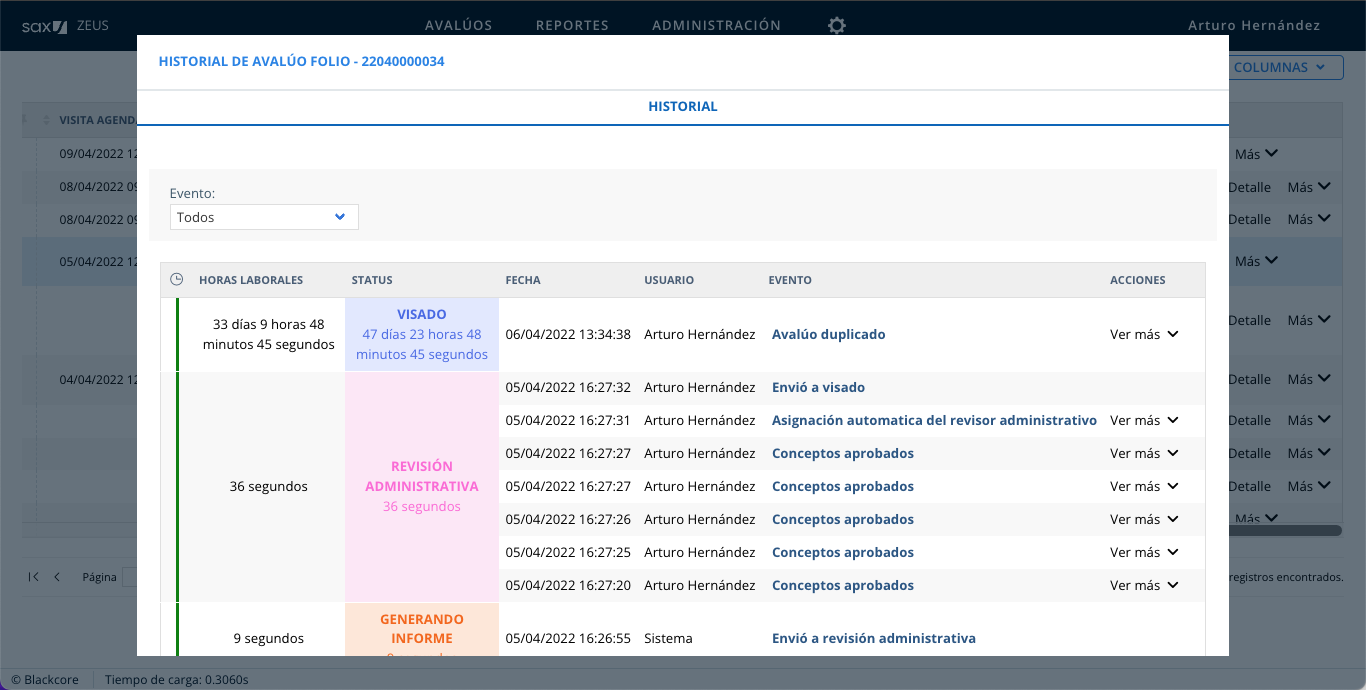Click the Generando Informe status cell

422,630
